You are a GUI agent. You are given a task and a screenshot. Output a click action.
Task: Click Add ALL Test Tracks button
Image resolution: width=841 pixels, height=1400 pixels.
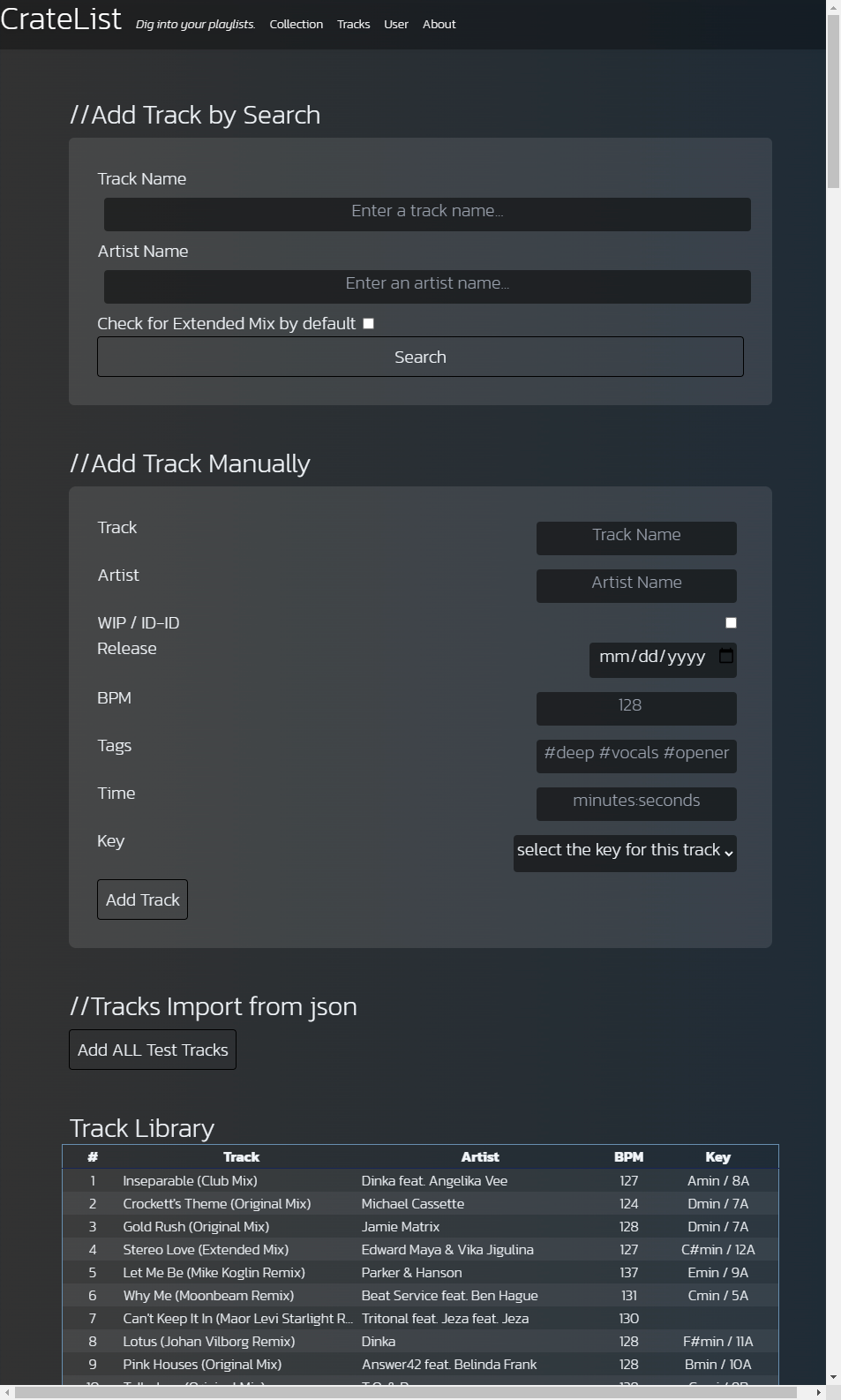coord(153,1050)
